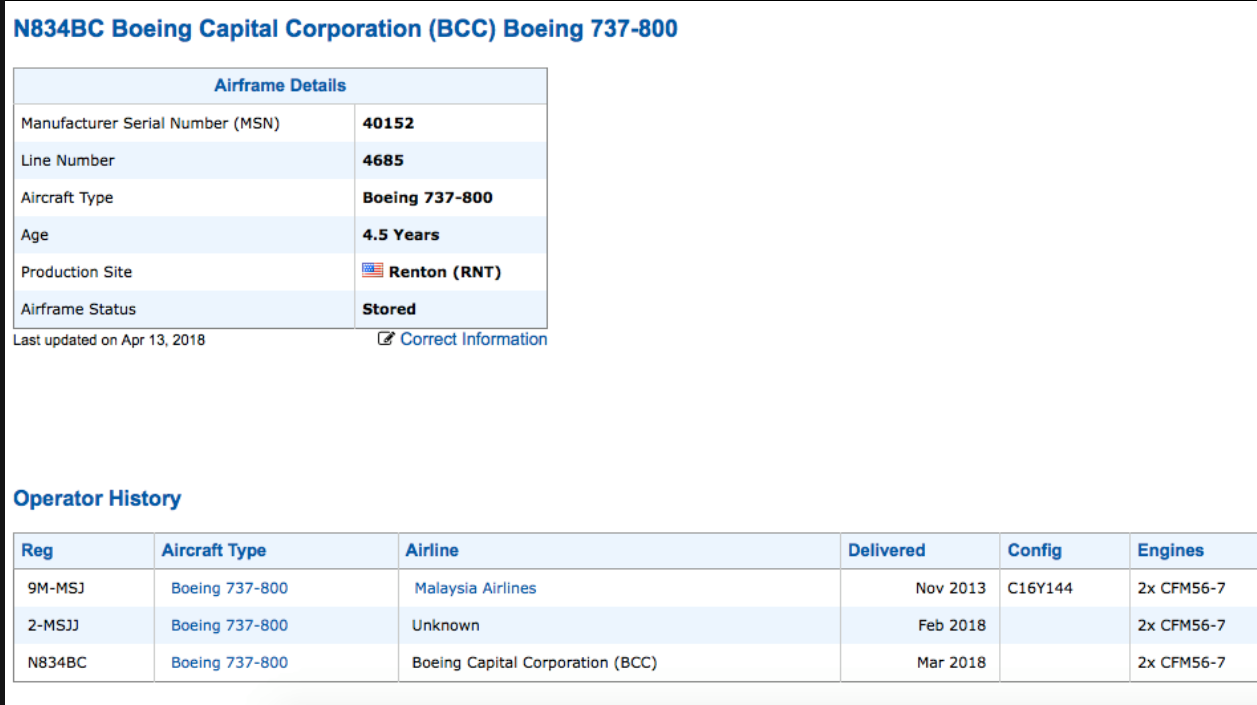The height and width of the screenshot is (705, 1257).
Task: Select the MSN value 40152
Action: pos(388,123)
